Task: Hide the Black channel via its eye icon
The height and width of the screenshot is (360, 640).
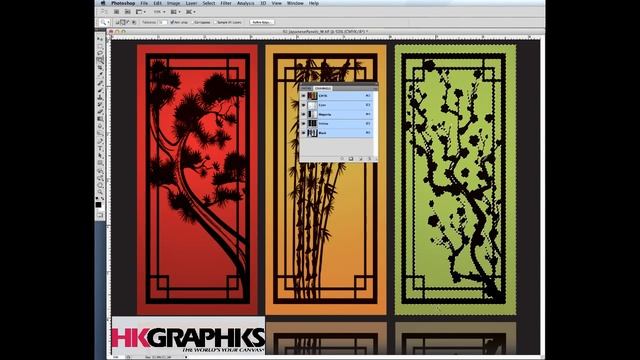Action: (x=303, y=133)
